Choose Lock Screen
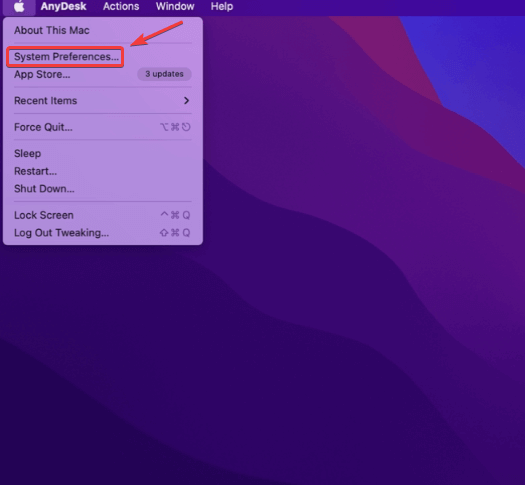This screenshot has height=485, width=525. (x=103, y=215)
